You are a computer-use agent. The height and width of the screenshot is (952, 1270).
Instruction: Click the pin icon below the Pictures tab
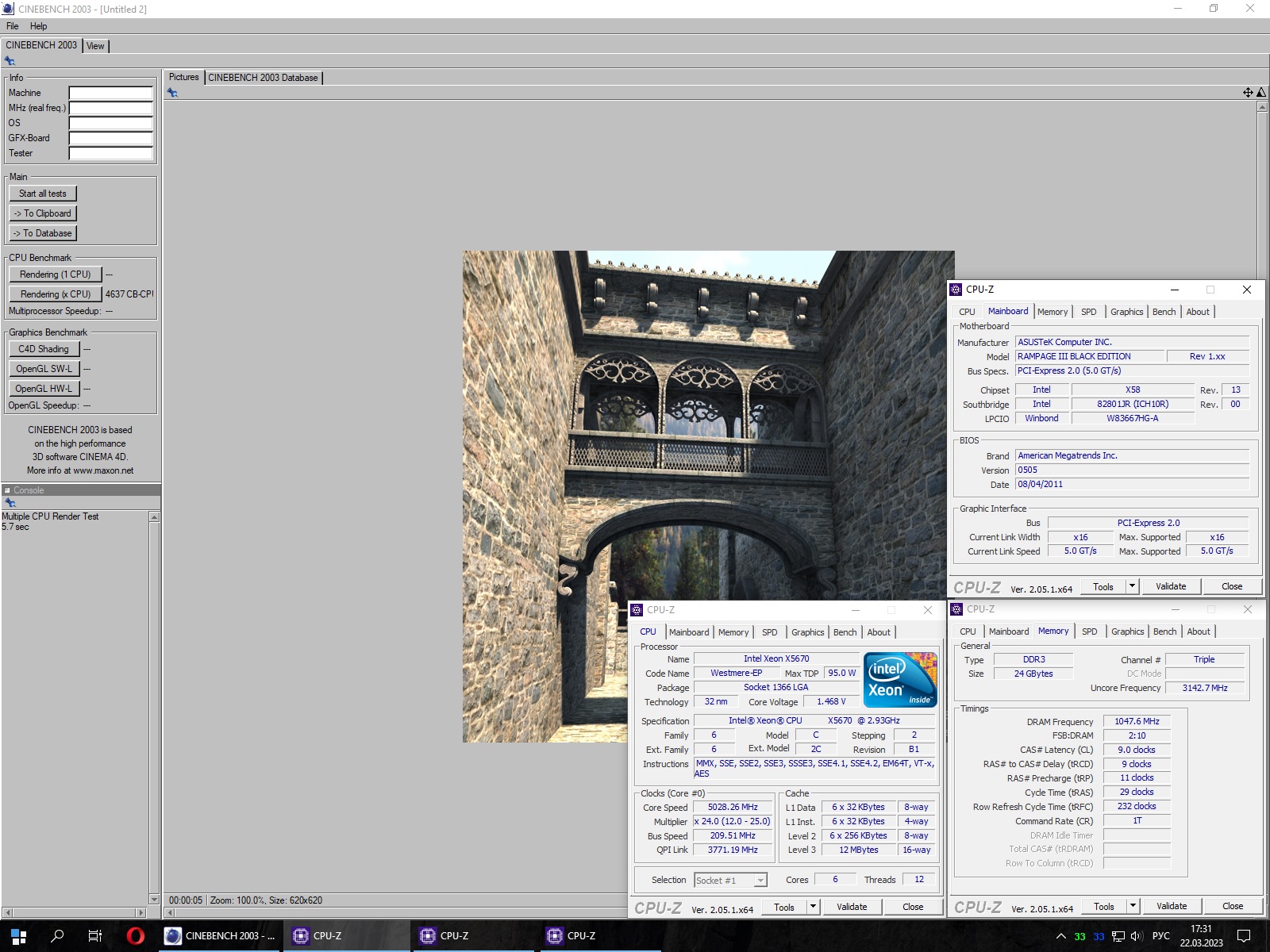point(172,93)
